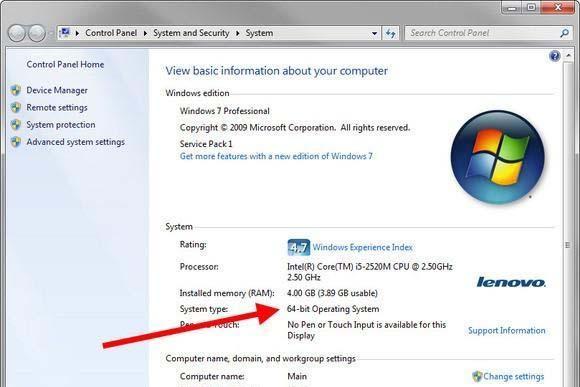Viewport: 580px width, 387px height.
Task: Minimize the System window
Action: 512,7
